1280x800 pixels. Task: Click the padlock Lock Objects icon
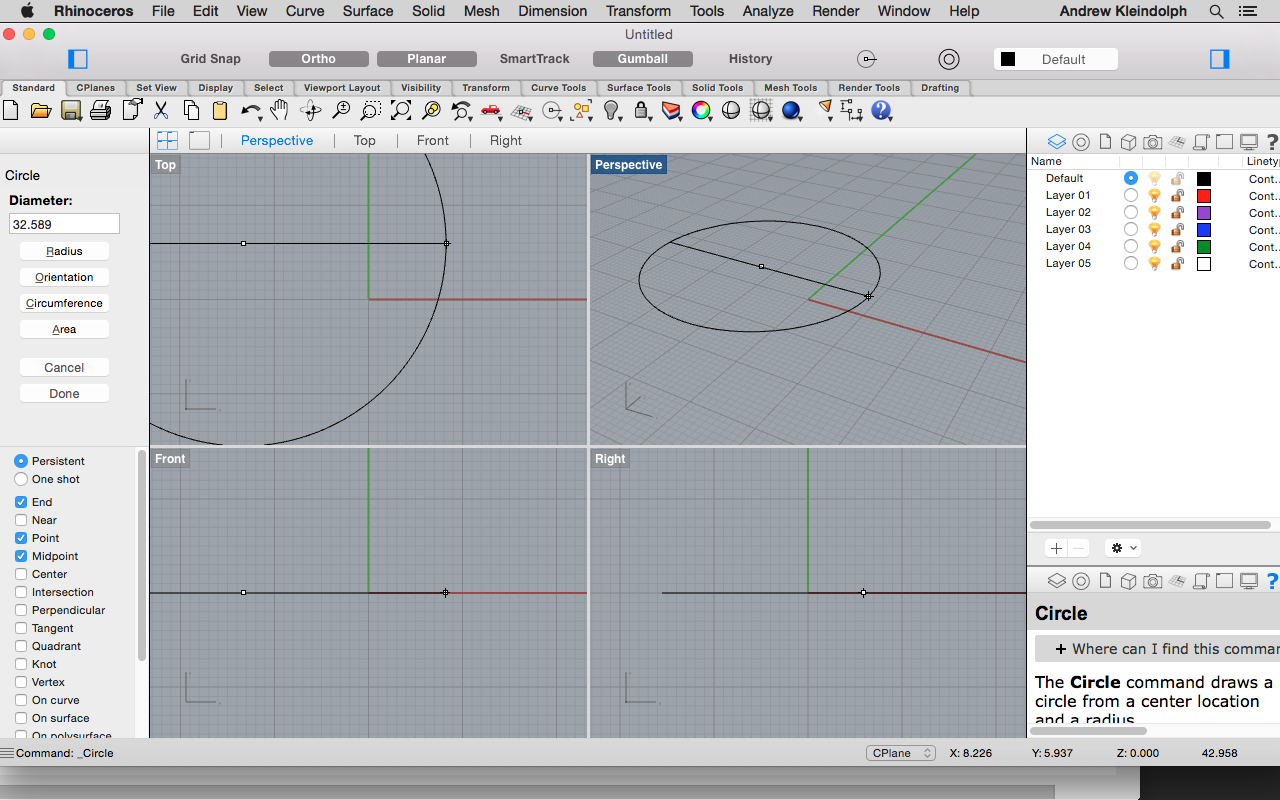pyautogui.click(x=641, y=110)
